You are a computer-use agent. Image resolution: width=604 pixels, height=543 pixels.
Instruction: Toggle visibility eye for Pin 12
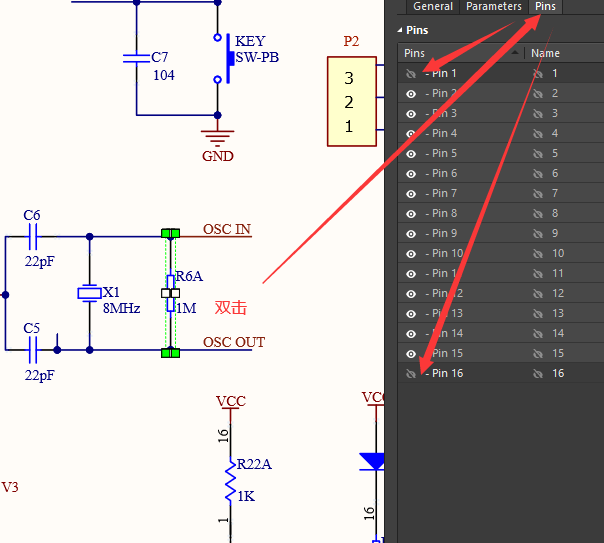tap(411, 294)
